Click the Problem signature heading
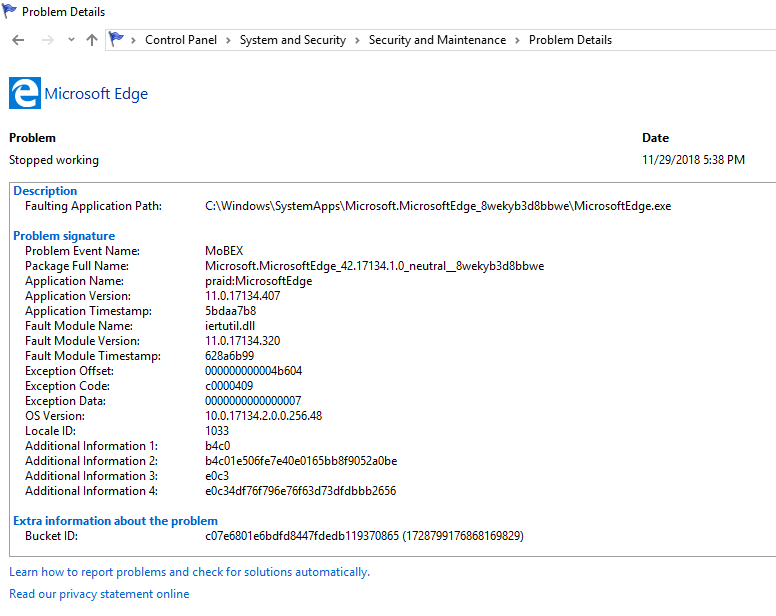776x616 pixels. point(64,236)
